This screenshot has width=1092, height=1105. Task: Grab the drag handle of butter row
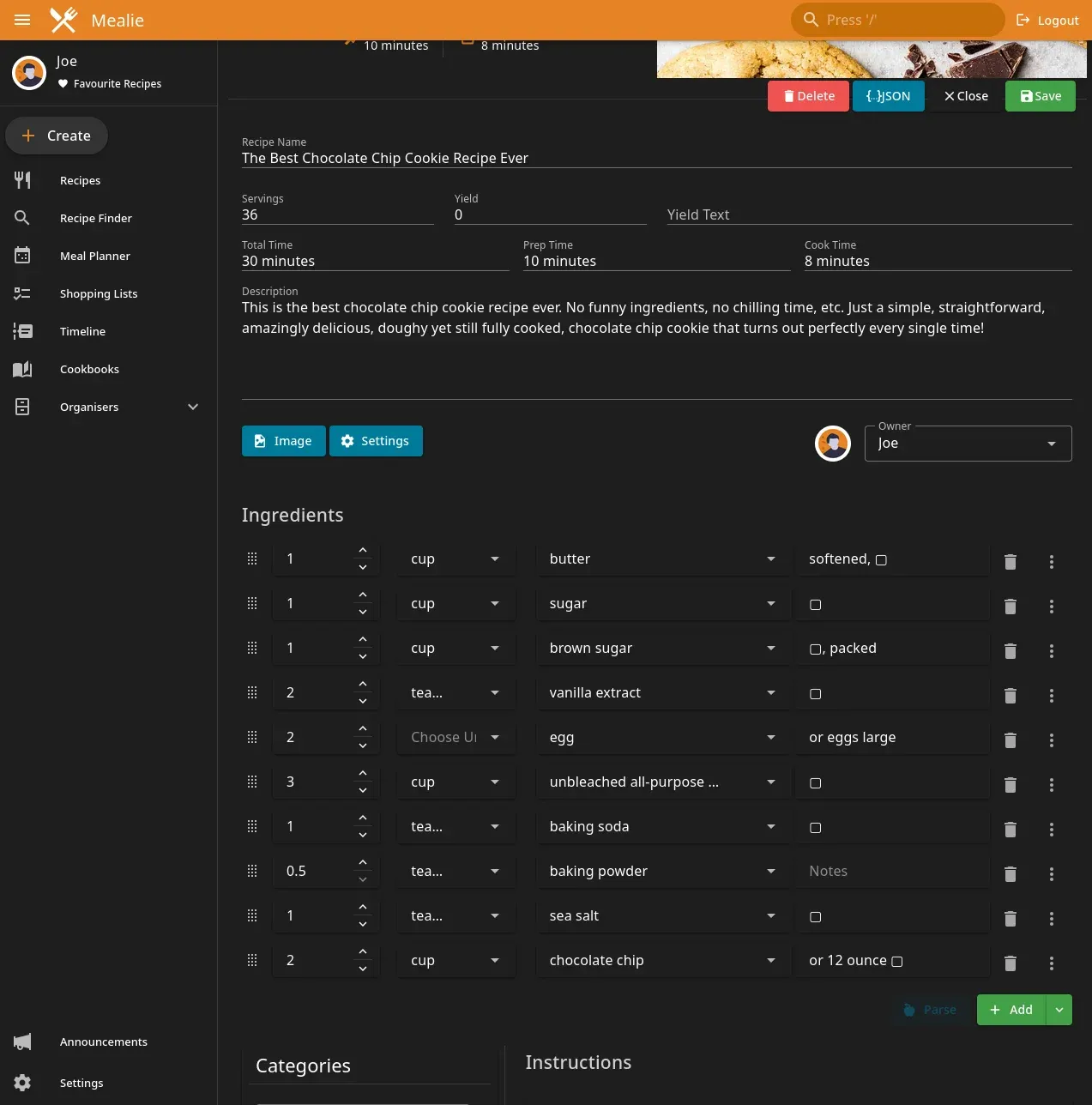(x=252, y=559)
